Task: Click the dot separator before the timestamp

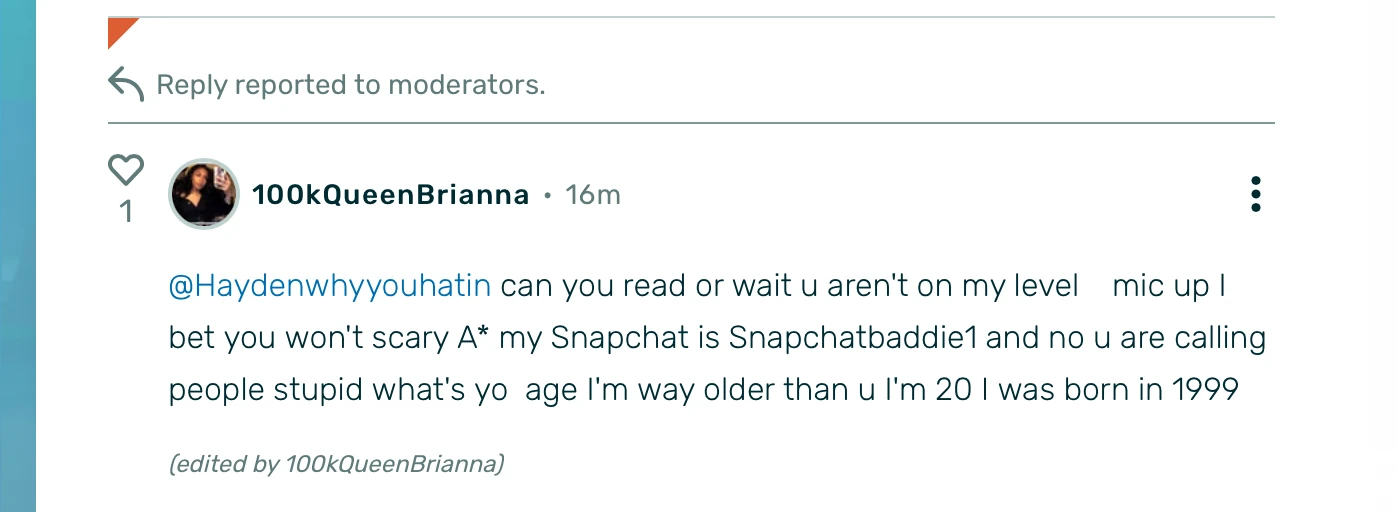Action: [x=548, y=196]
